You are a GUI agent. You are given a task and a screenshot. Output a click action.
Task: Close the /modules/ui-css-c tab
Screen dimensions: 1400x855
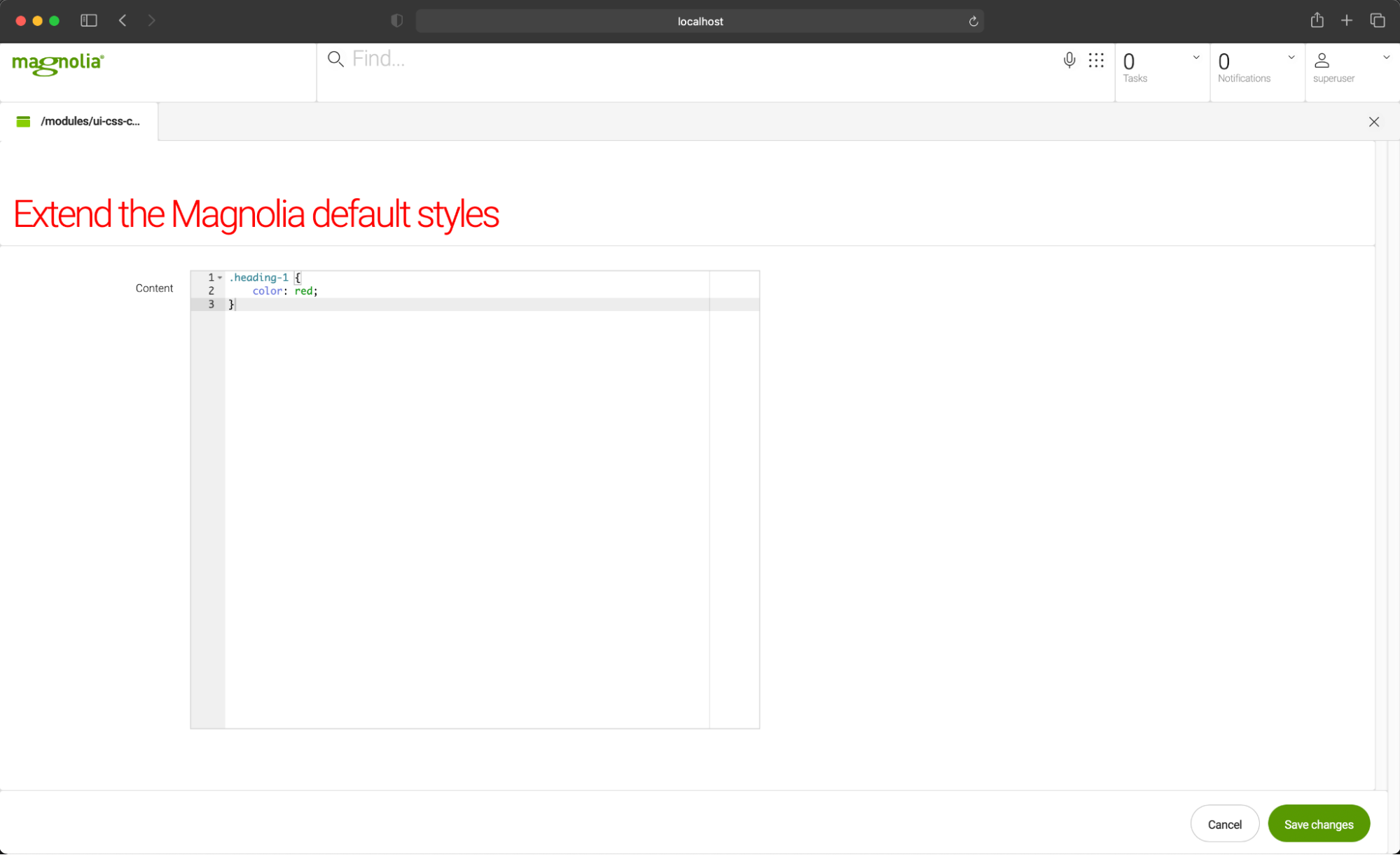[x=1373, y=122]
